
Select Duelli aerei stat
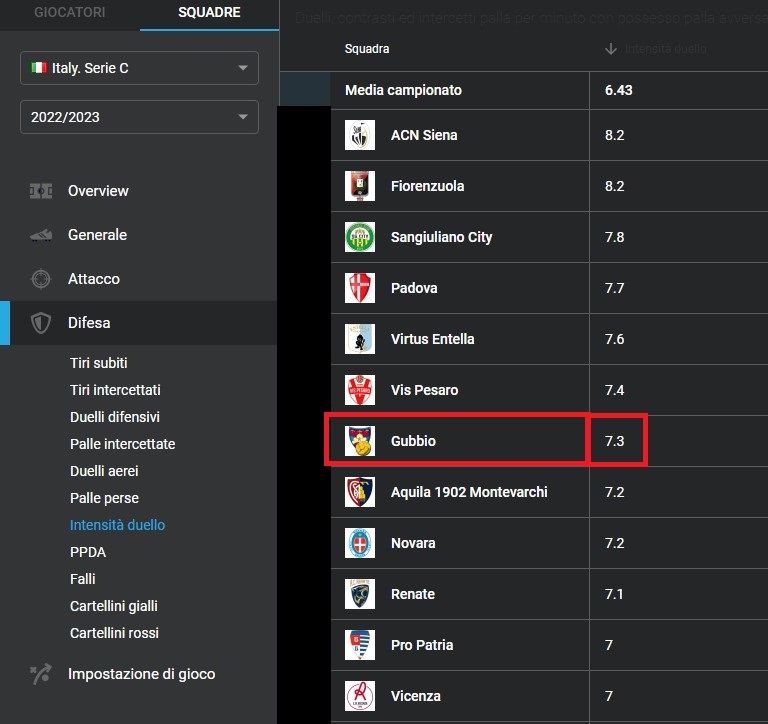(104, 471)
